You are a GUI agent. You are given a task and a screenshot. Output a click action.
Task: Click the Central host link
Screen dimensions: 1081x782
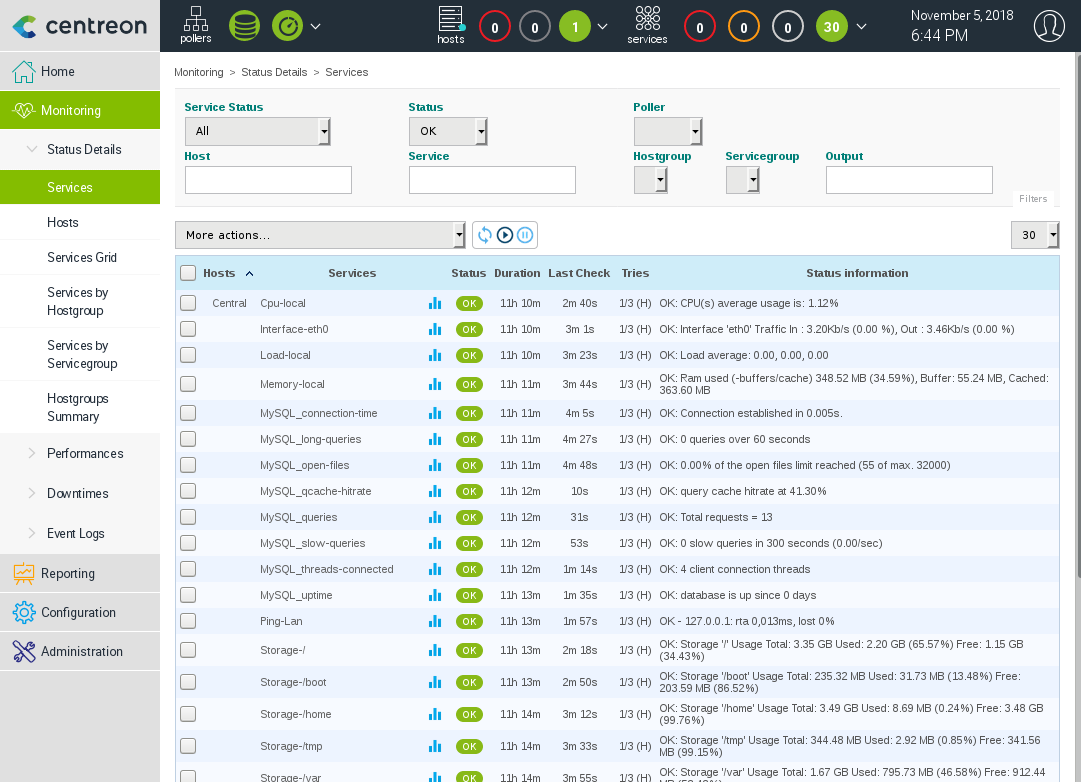pyautogui.click(x=230, y=303)
